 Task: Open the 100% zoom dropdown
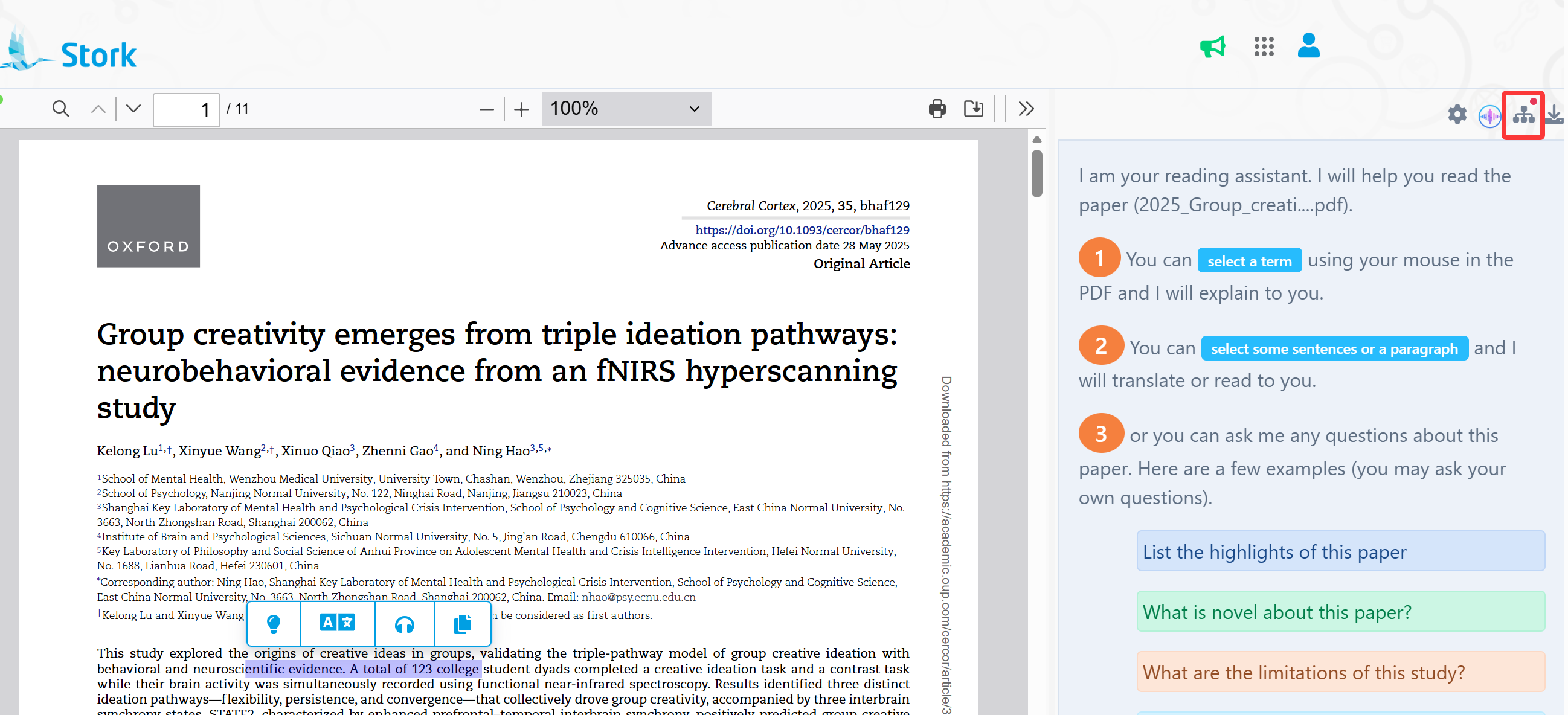[x=626, y=109]
